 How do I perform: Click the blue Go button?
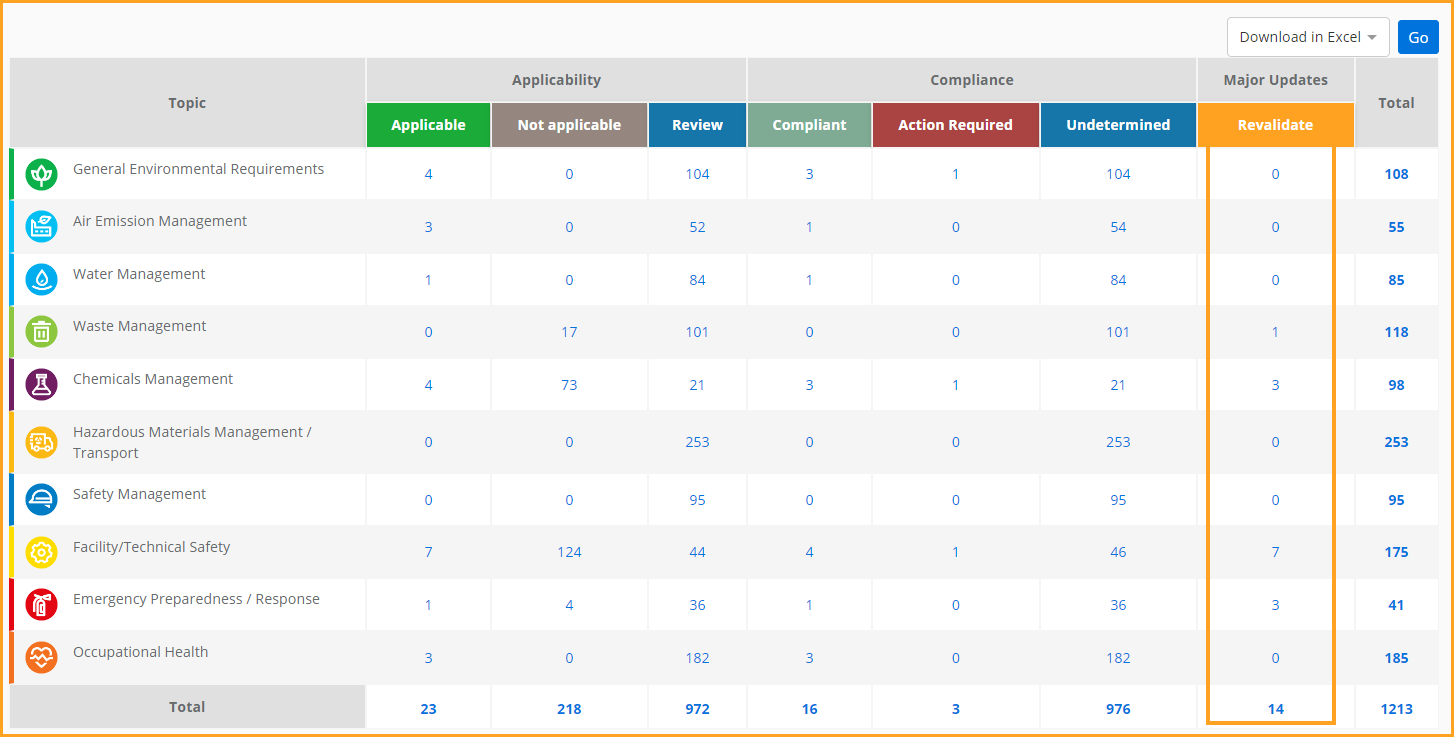1418,37
